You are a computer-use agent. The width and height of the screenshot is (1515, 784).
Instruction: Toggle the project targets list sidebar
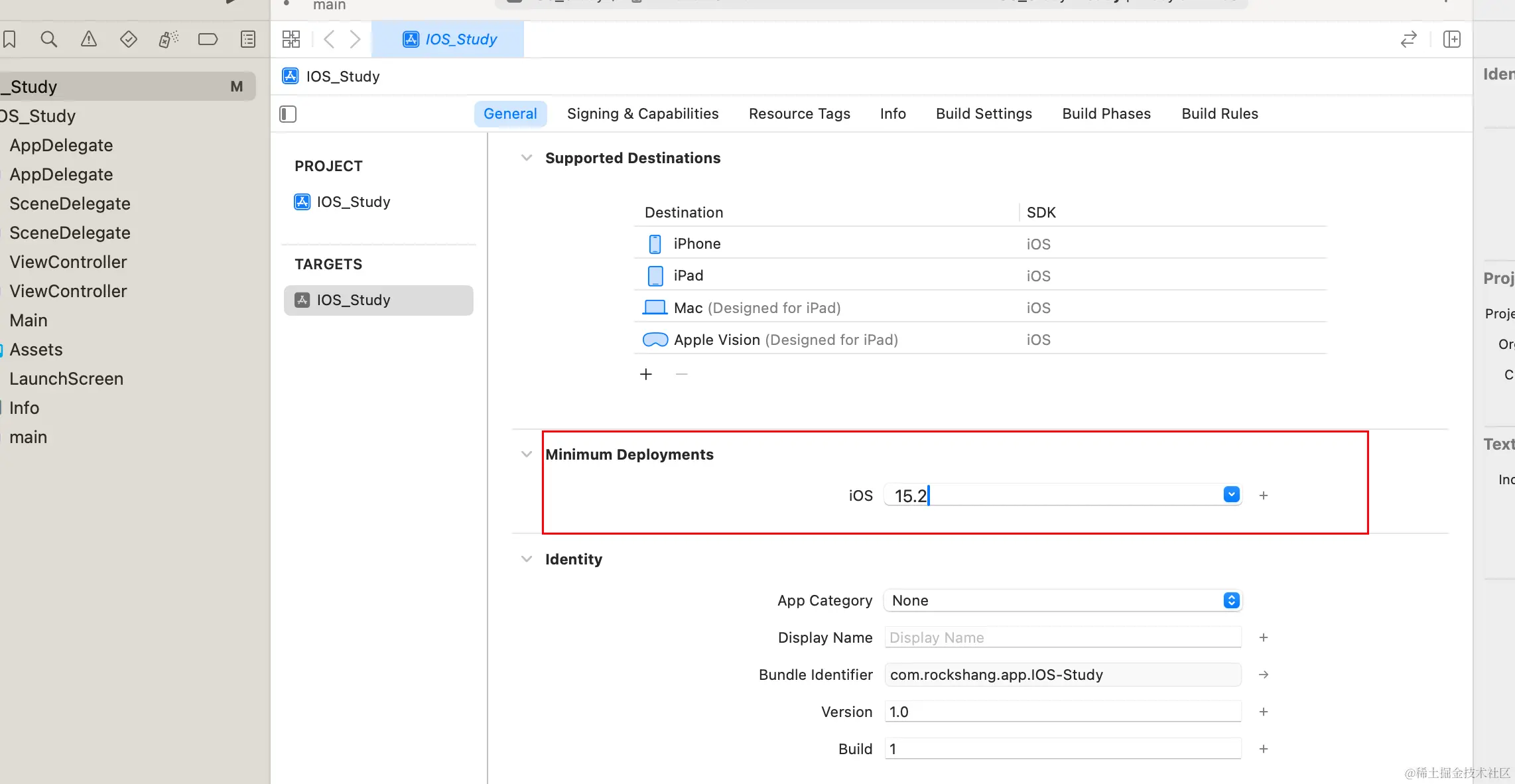point(288,114)
